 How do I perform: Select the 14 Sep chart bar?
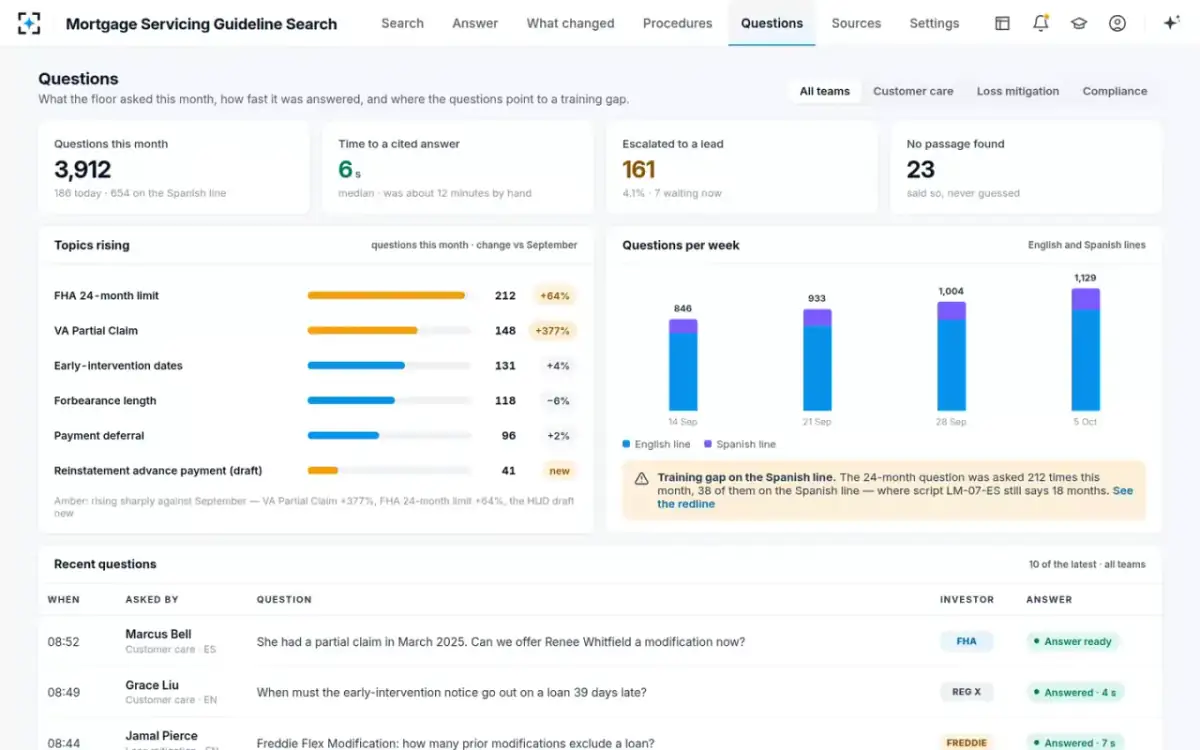(683, 365)
